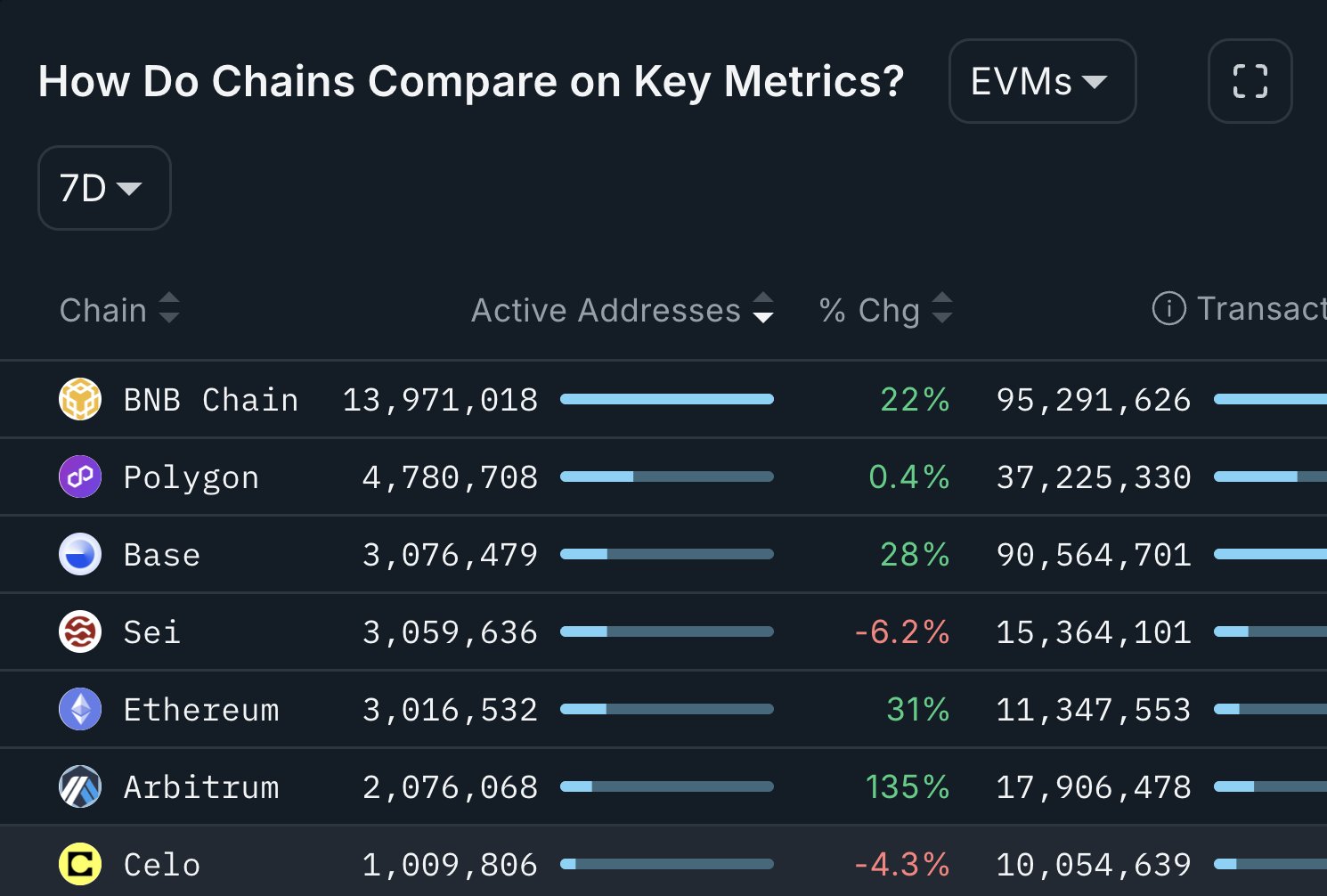Click the Polygon logo icon
1327x896 pixels.
[80, 477]
